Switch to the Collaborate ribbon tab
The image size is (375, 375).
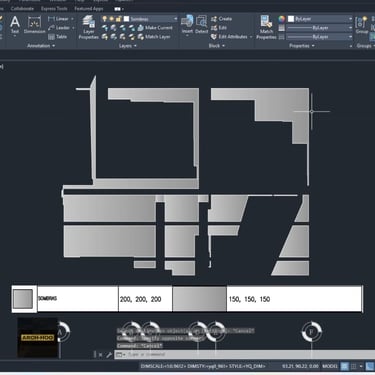pos(22,9)
